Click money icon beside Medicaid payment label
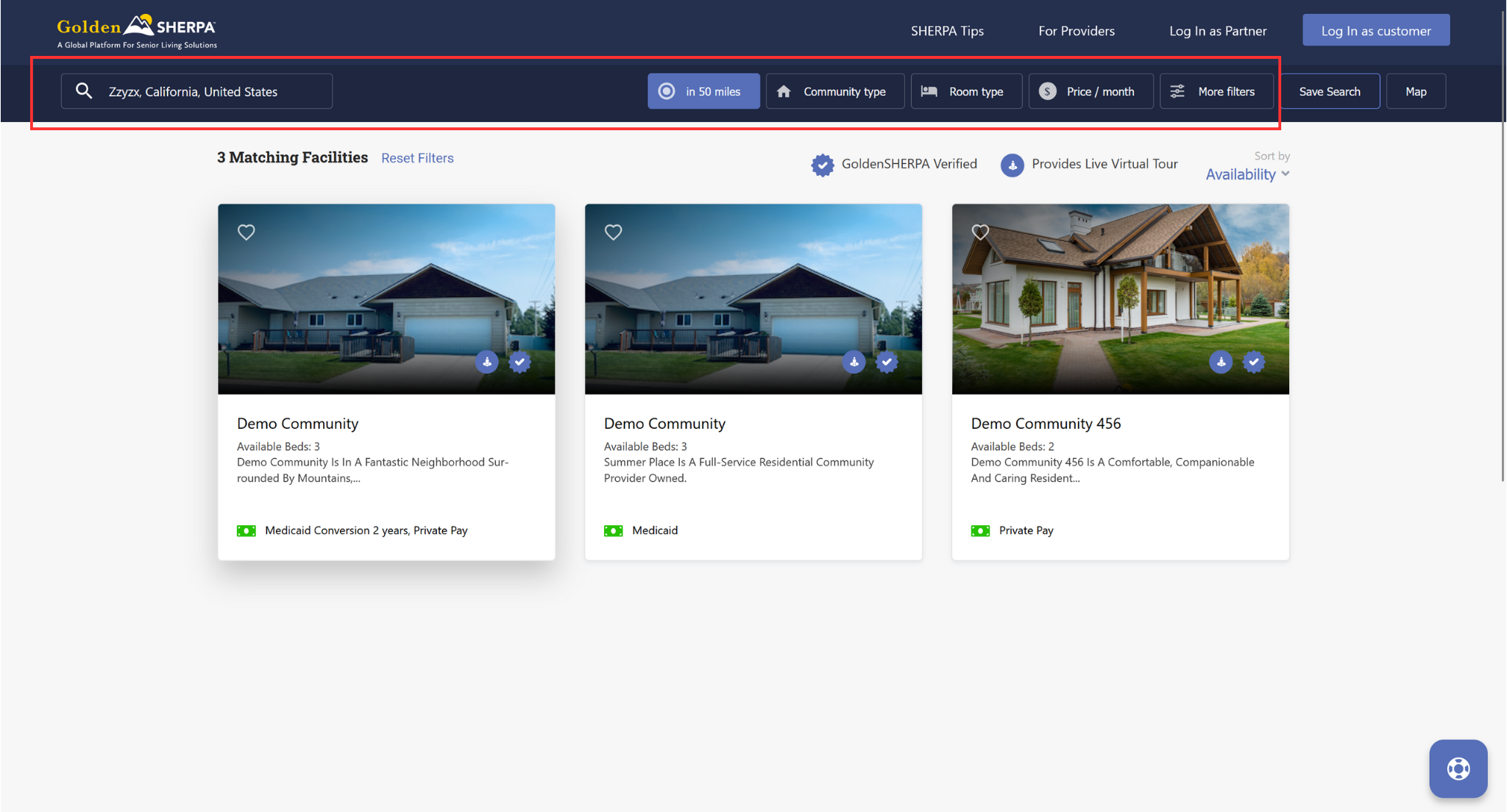The image size is (1507, 812). coord(613,531)
